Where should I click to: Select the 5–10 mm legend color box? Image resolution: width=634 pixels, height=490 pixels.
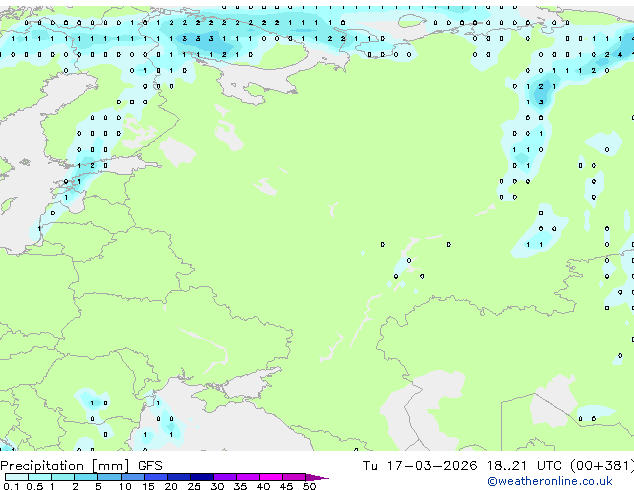coord(109,477)
